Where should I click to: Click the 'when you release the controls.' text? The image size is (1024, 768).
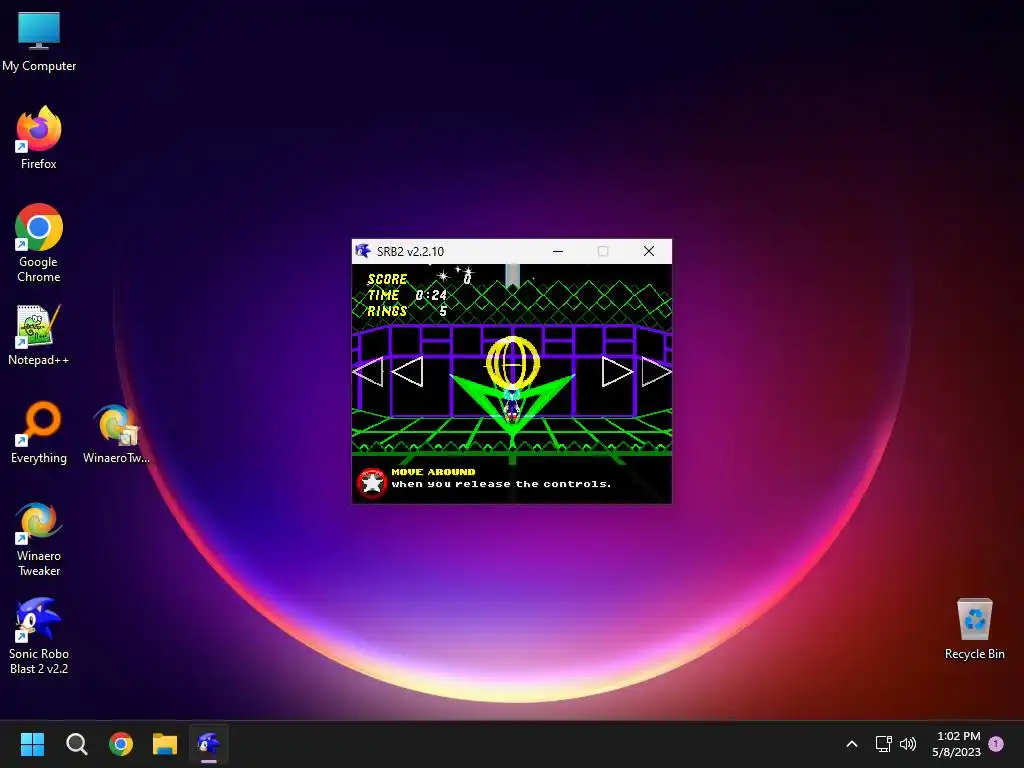point(502,484)
